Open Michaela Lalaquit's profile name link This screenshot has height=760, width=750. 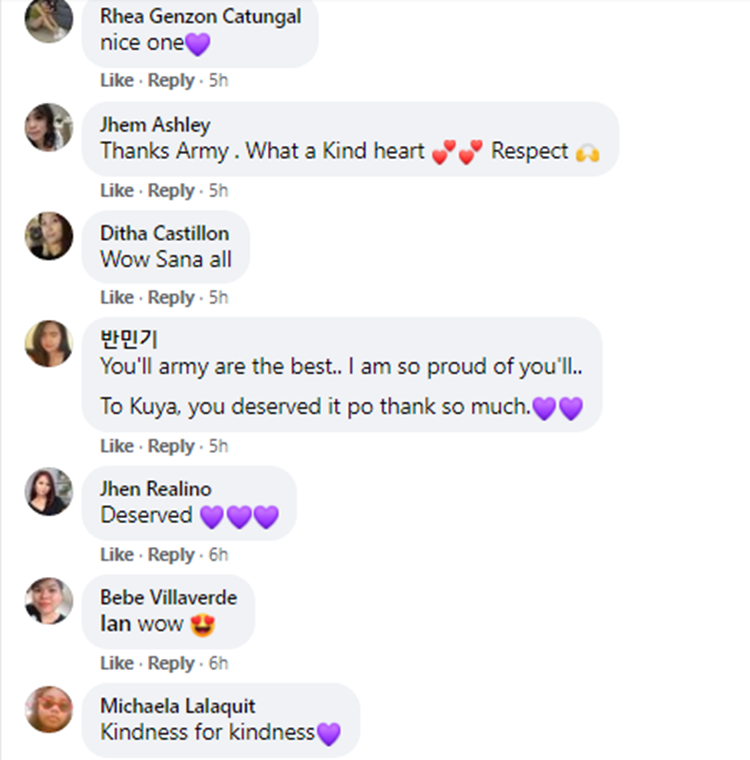click(x=177, y=706)
